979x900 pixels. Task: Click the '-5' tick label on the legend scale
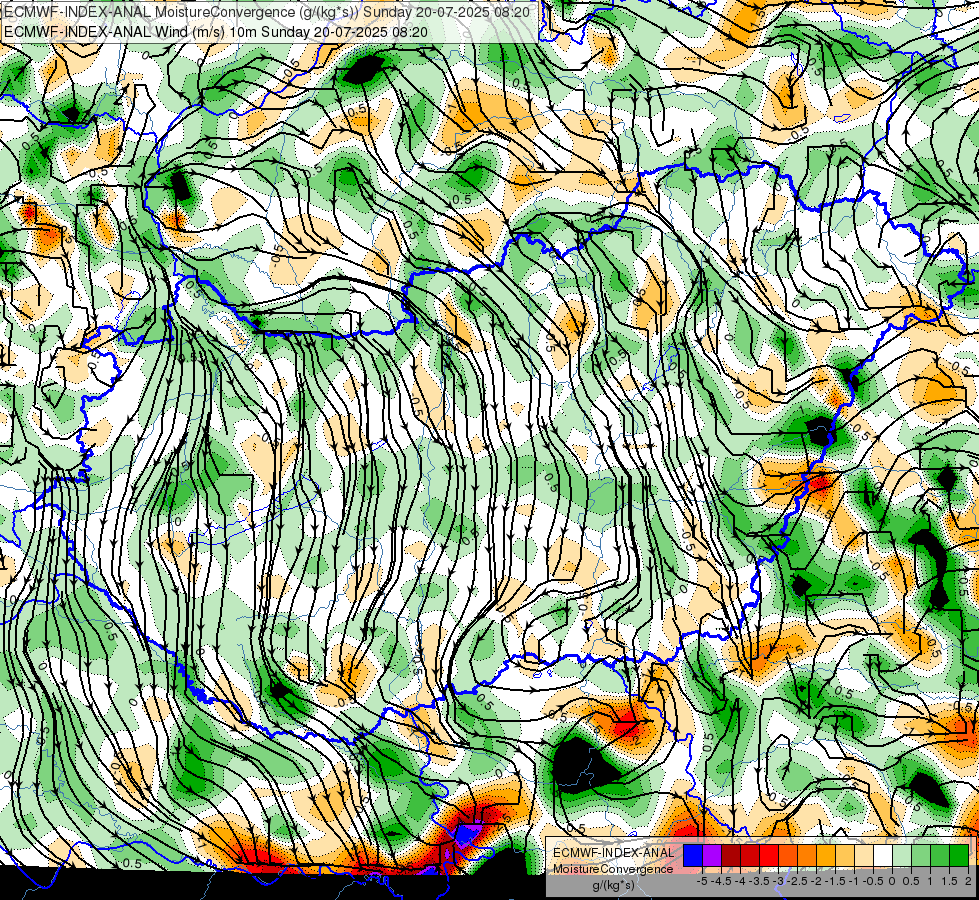[x=702, y=881]
